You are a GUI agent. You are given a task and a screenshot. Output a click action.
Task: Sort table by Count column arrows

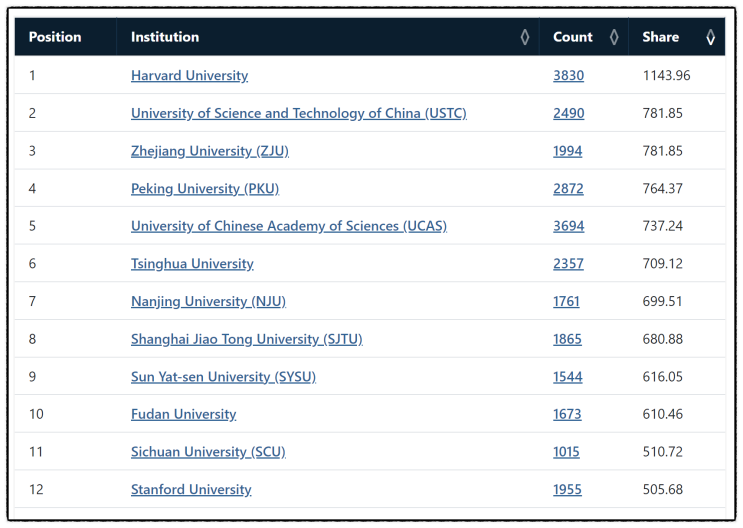pyautogui.click(x=615, y=38)
